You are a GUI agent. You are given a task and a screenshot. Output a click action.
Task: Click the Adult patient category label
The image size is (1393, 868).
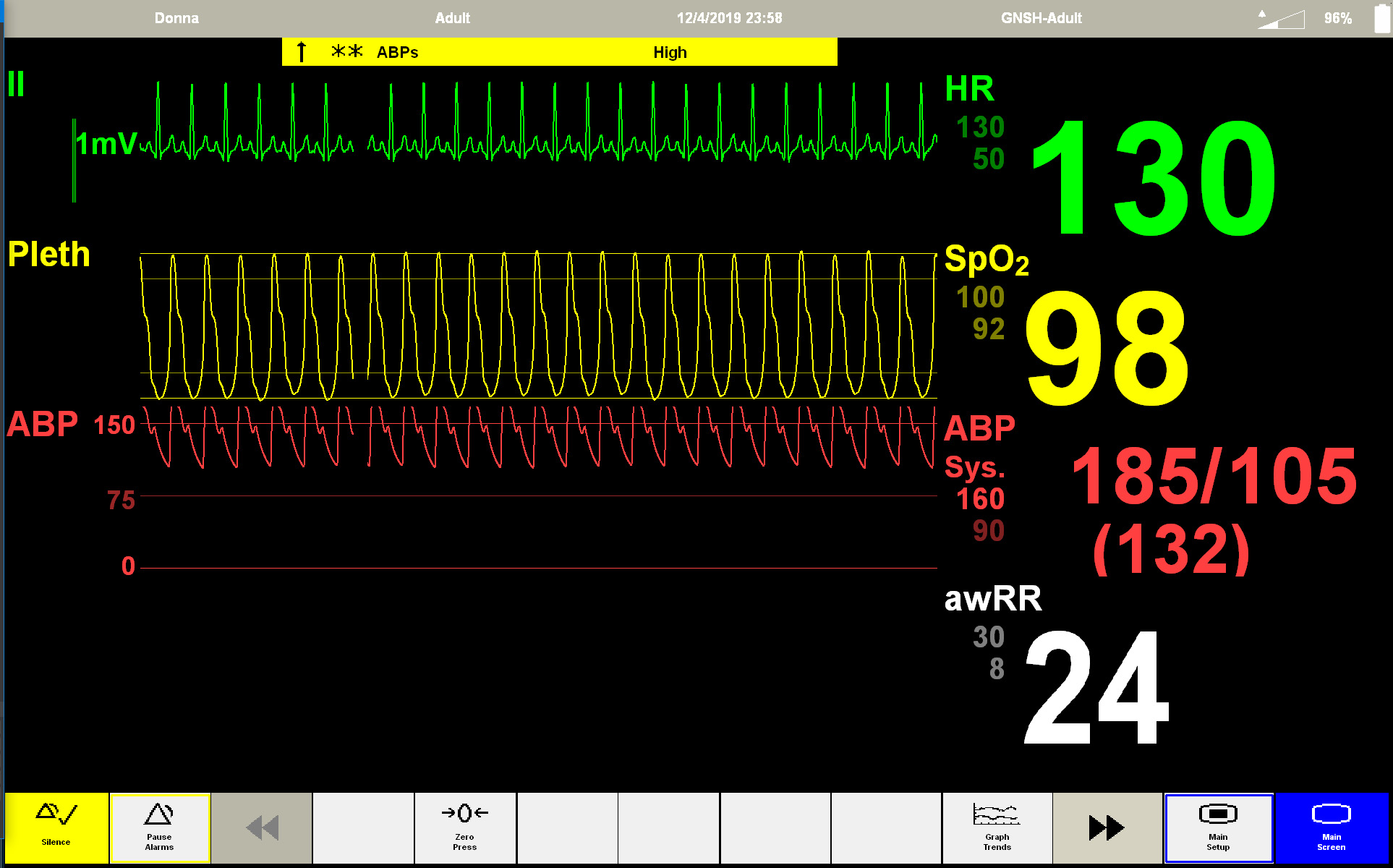tap(453, 18)
